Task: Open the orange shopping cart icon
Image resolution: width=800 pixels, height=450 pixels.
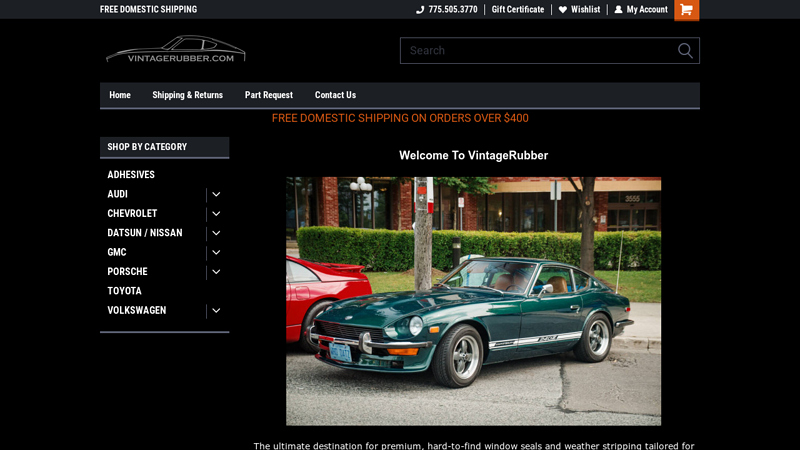Action: [686, 10]
